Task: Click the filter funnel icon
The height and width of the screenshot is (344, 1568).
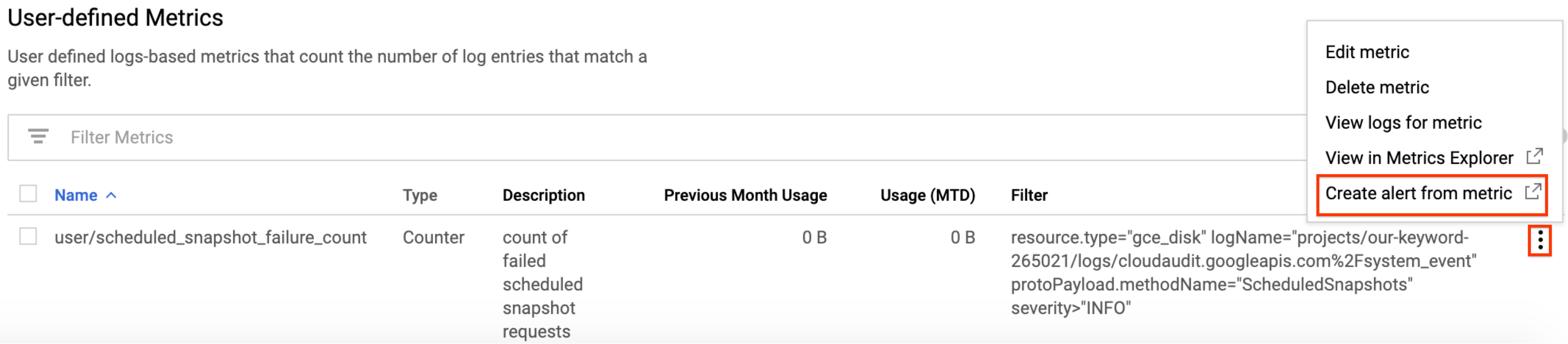Action: [38, 136]
